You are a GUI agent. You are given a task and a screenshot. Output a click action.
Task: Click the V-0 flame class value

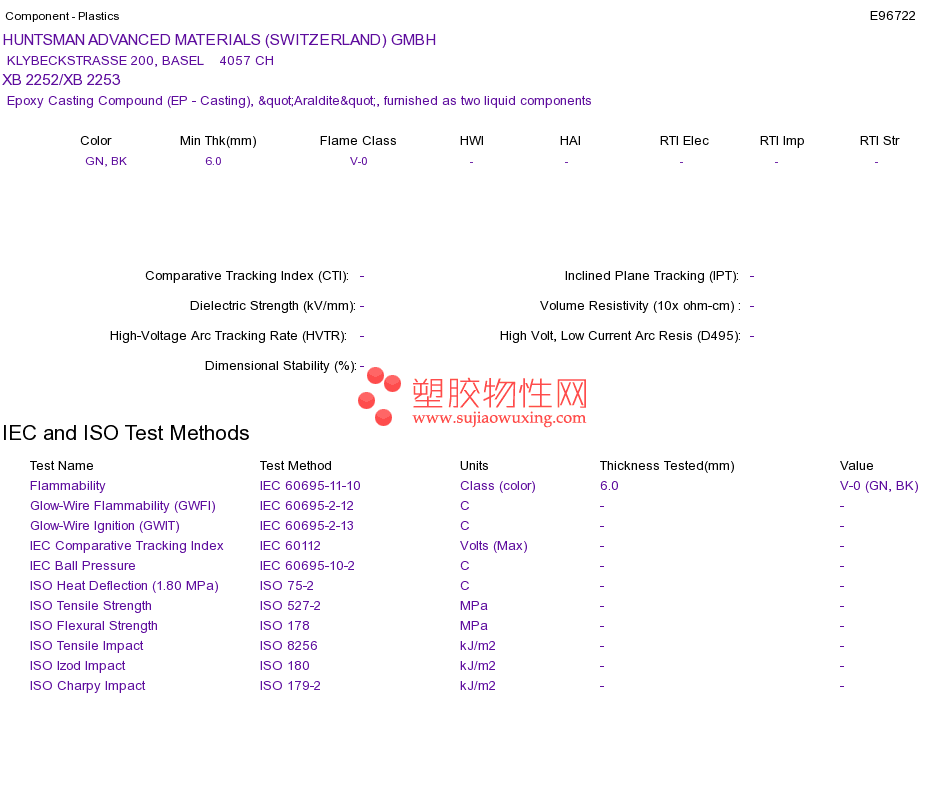[359, 161]
